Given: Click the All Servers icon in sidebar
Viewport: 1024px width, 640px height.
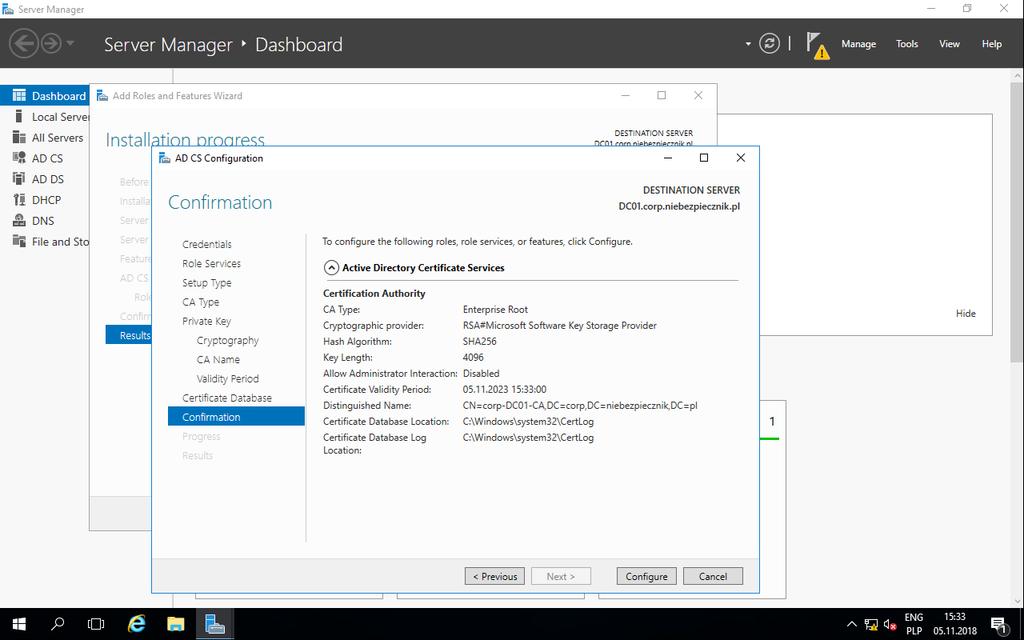Looking at the screenshot, I should [x=19, y=137].
